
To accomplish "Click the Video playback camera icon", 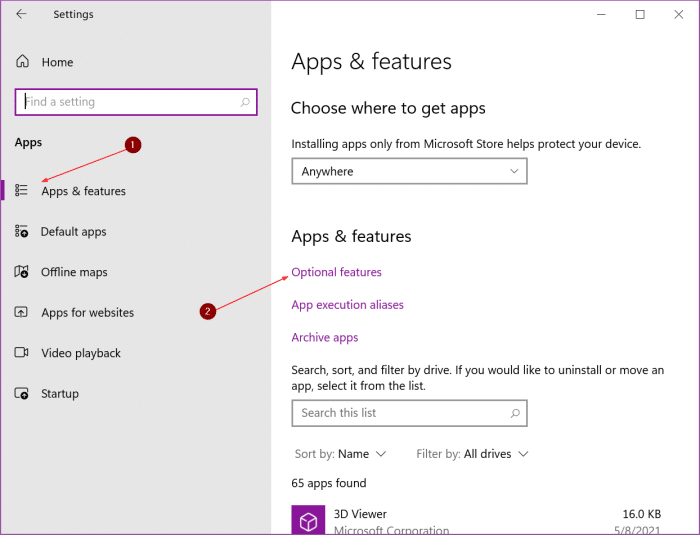I will click(x=22, y=353).
